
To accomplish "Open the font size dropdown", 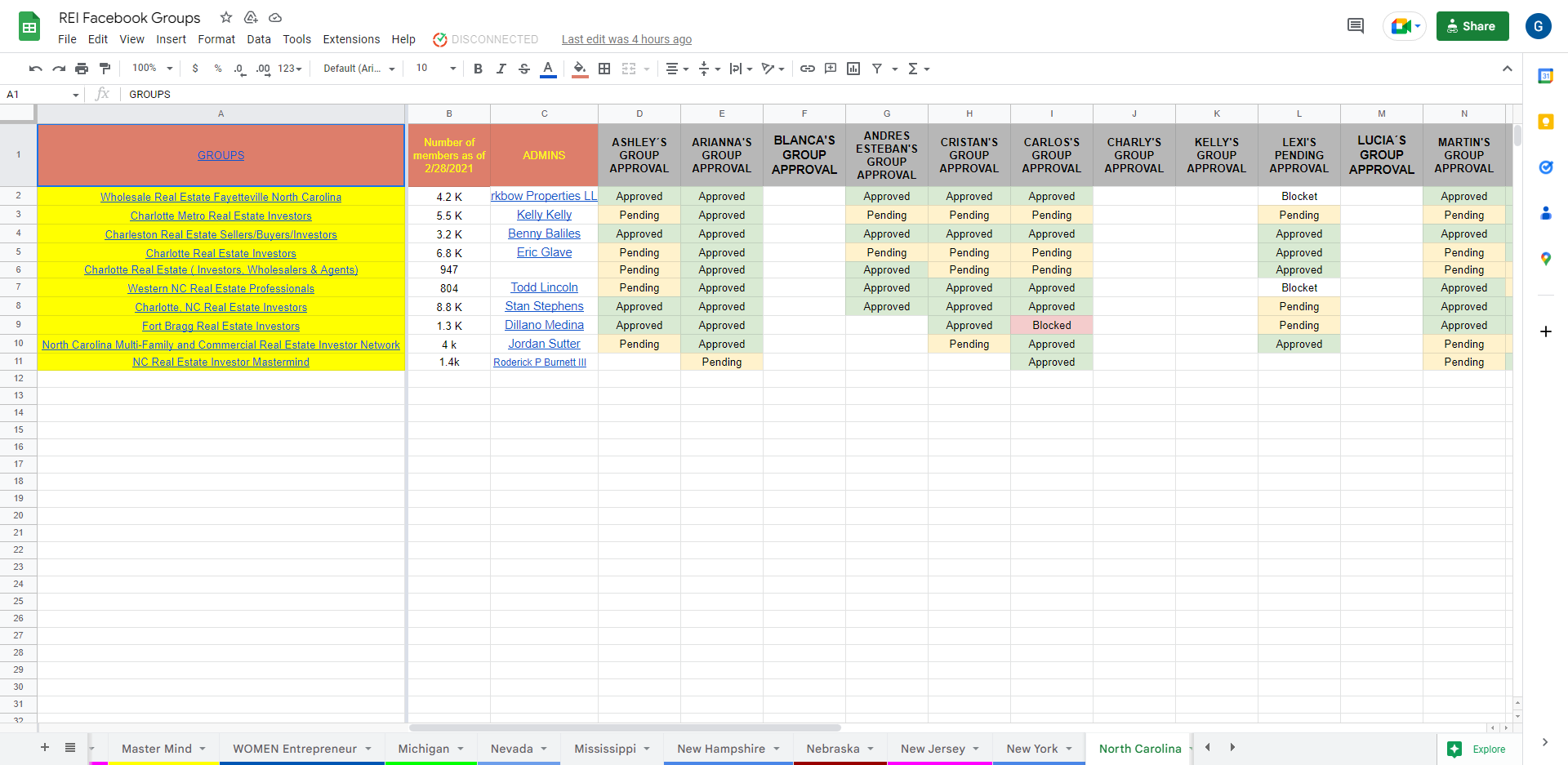I will click(436, 69).
